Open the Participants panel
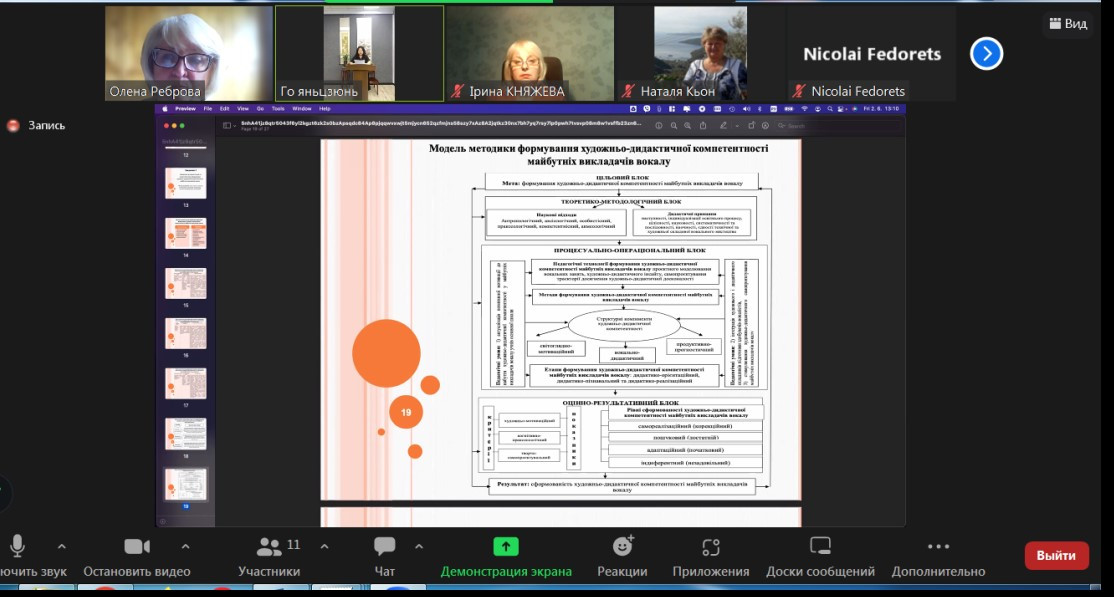The width and height of the screenshot is (1114, 597). 269,547
